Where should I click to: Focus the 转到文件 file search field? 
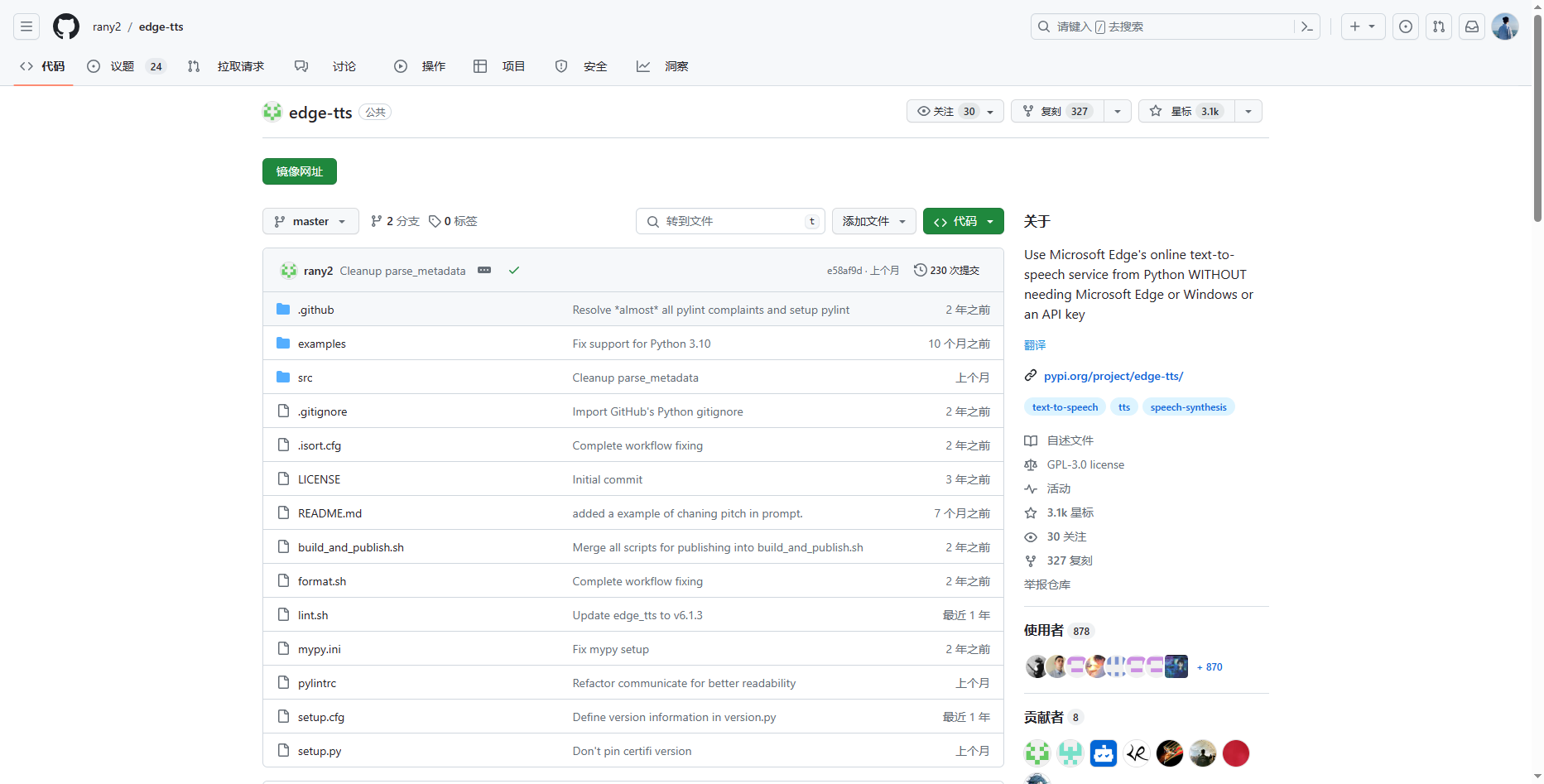[730, 221]
